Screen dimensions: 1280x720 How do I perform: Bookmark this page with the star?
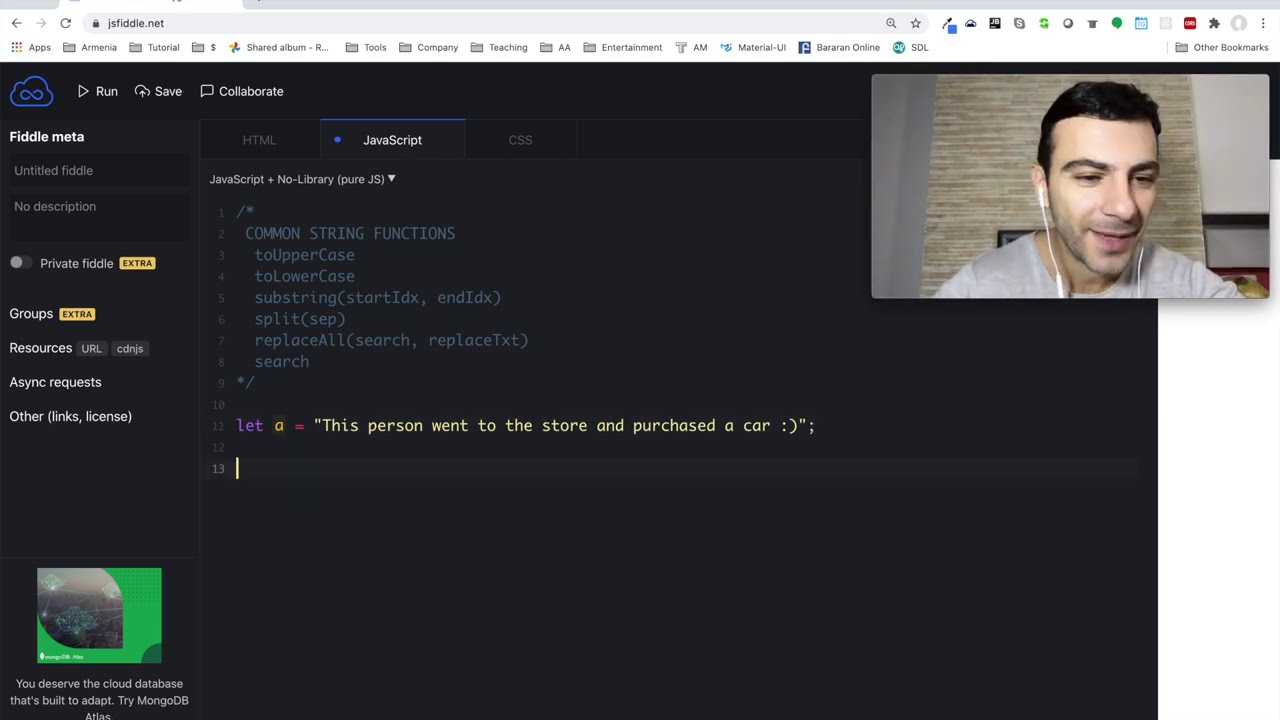(x=915, y=23)
